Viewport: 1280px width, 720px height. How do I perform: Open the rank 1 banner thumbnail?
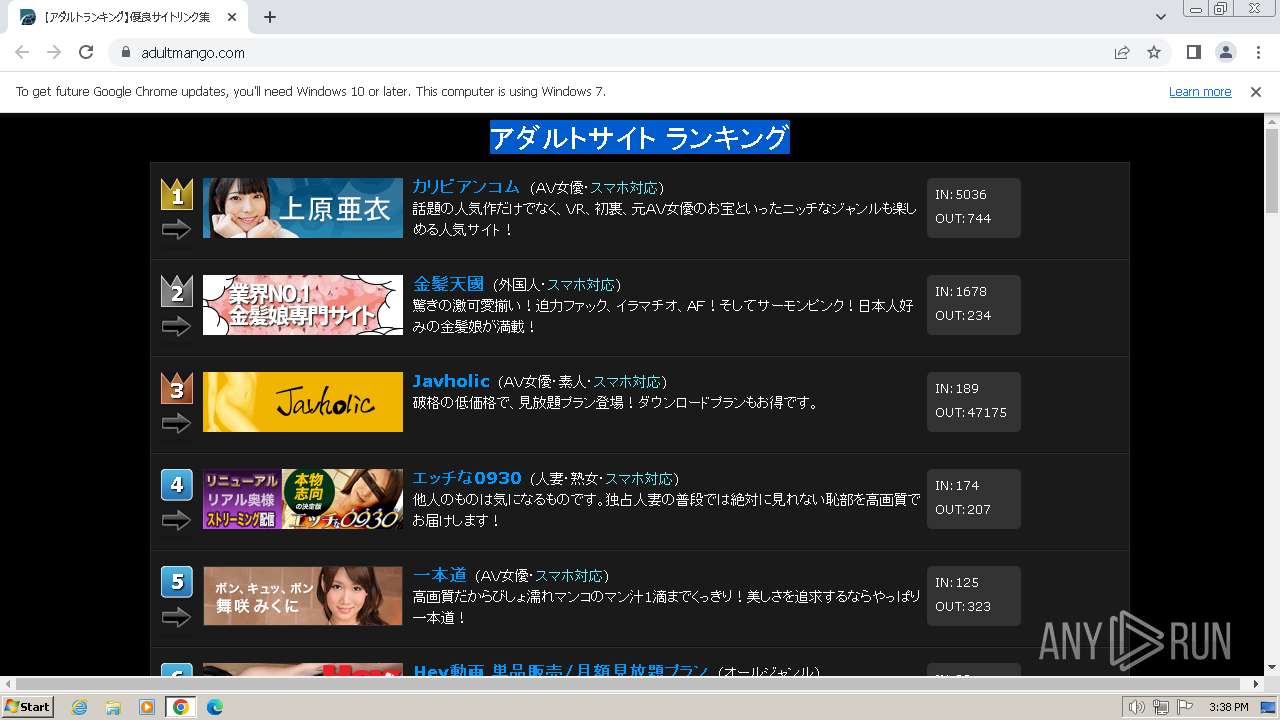[303, 208]
